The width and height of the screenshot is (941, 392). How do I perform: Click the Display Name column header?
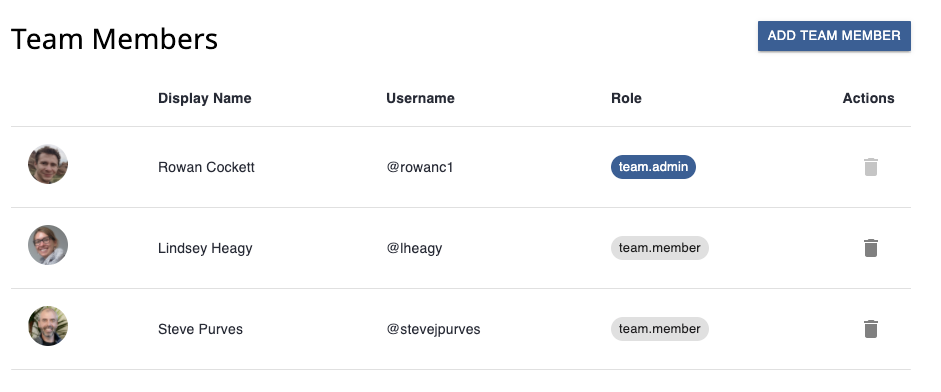pos(205,98)
